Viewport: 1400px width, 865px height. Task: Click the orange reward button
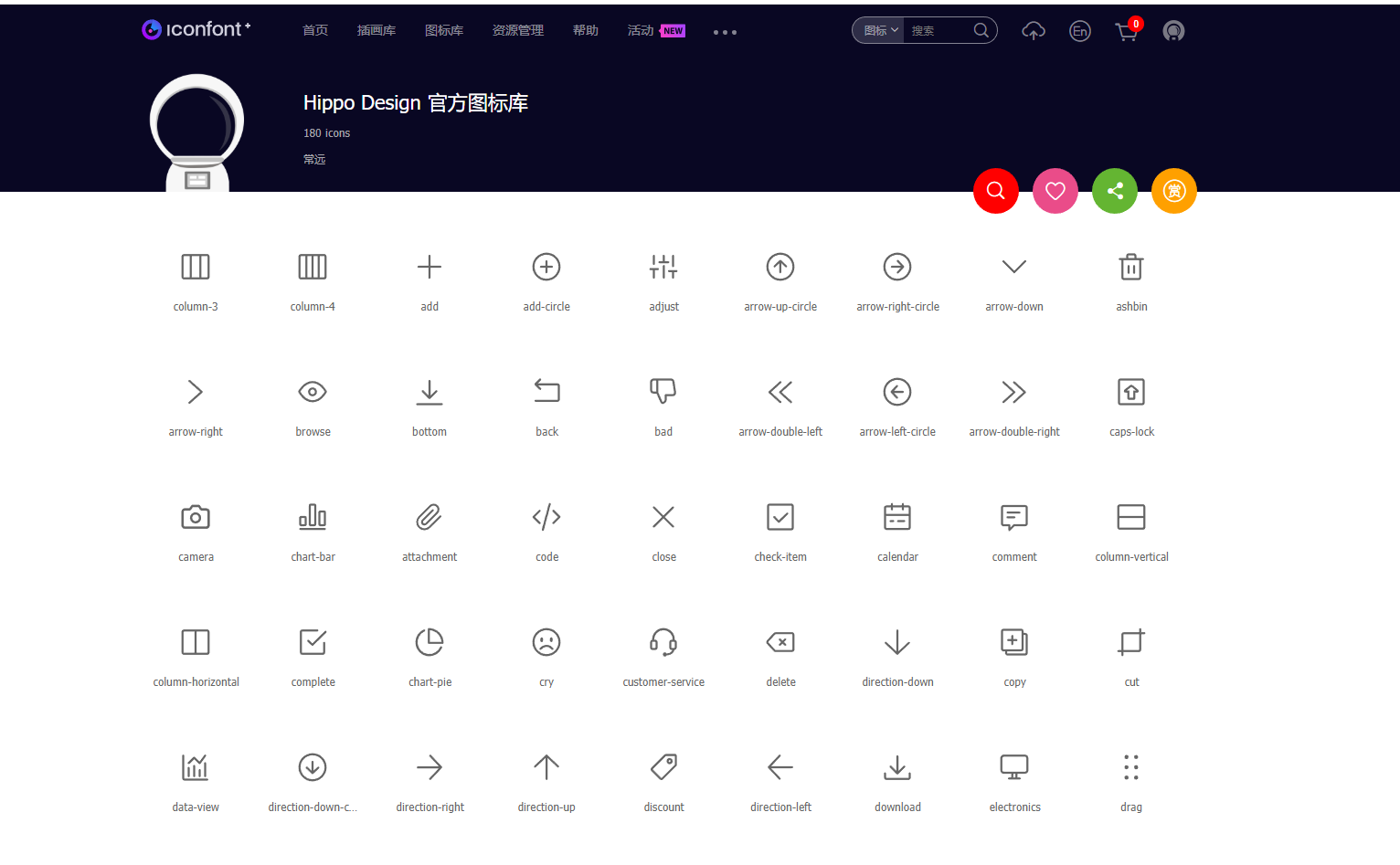(x=1174, y=191)
